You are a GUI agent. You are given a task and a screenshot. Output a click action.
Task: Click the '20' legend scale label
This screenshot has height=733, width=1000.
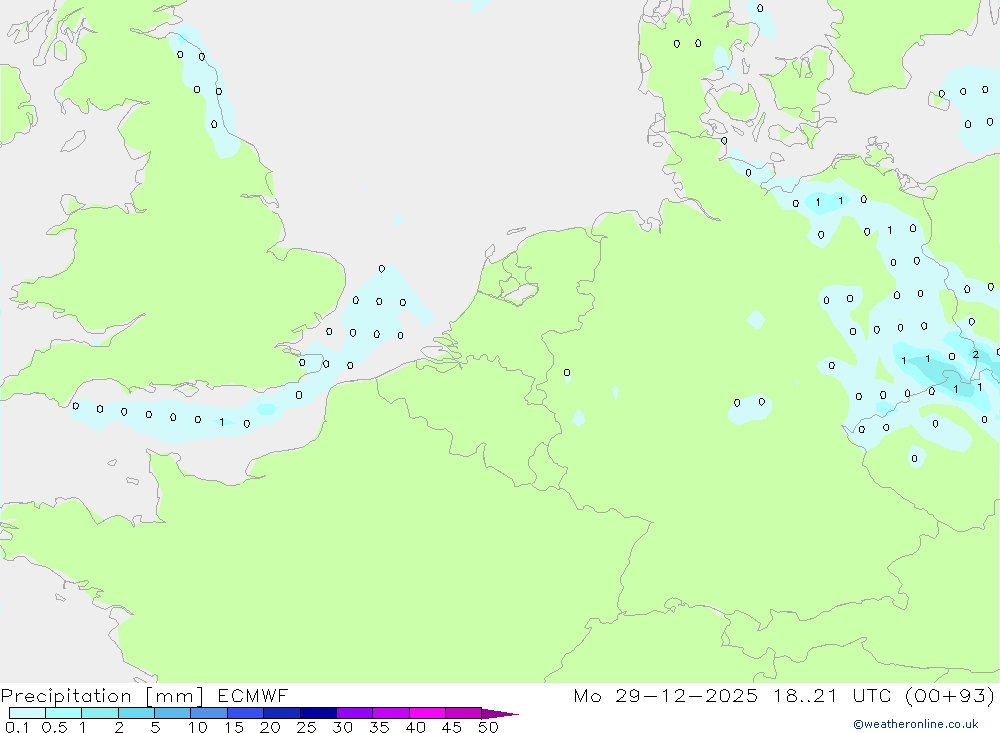tap(270, 727)
